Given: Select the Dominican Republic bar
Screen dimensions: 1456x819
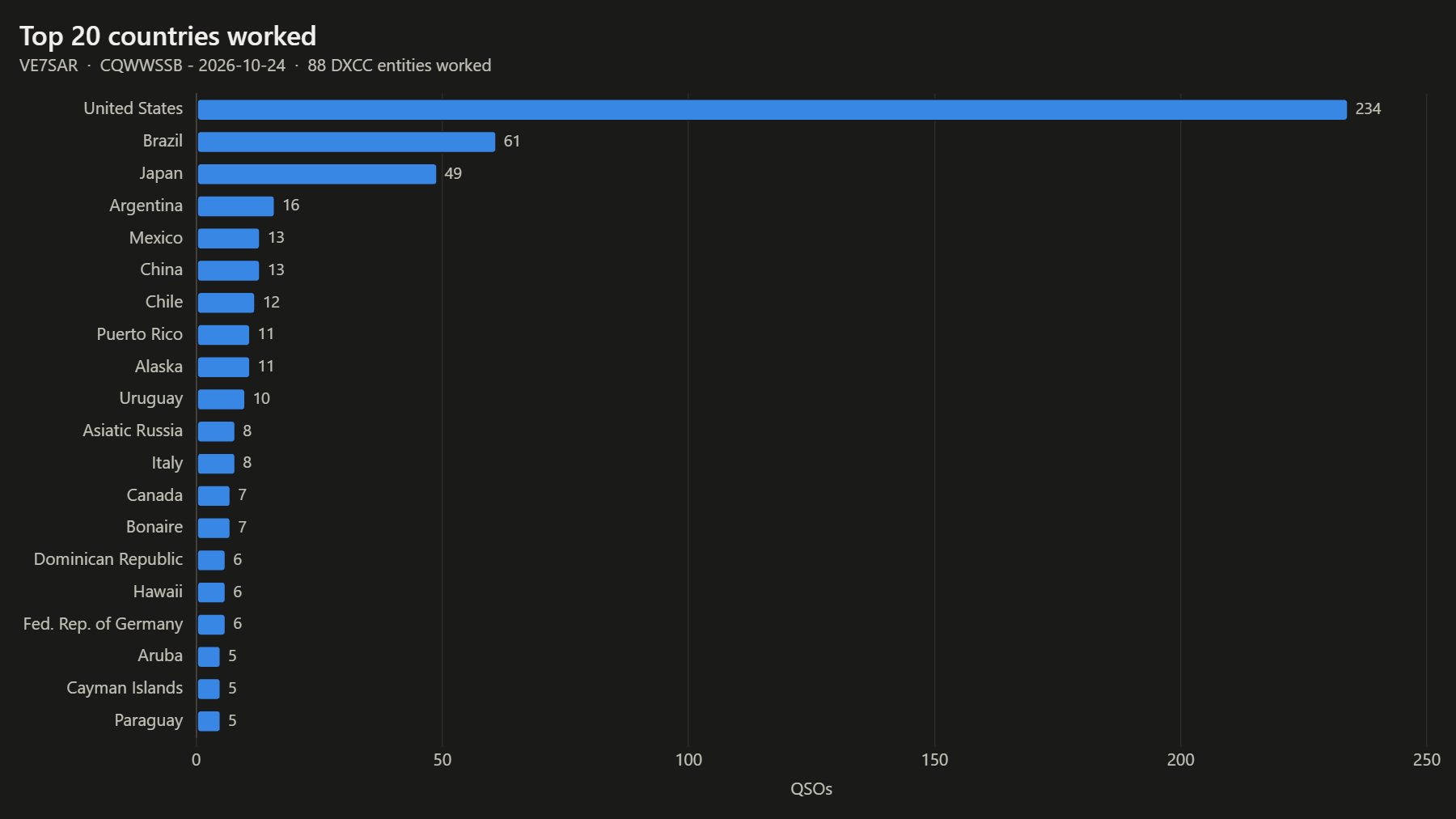Looking at the screenshot, I should coord(211,560).
